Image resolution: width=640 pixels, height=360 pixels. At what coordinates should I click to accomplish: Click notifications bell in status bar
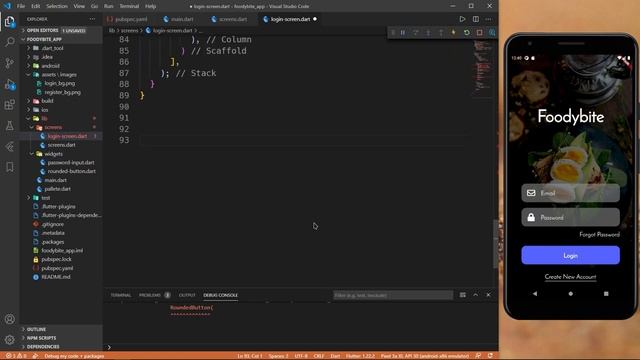pos(490,356)
